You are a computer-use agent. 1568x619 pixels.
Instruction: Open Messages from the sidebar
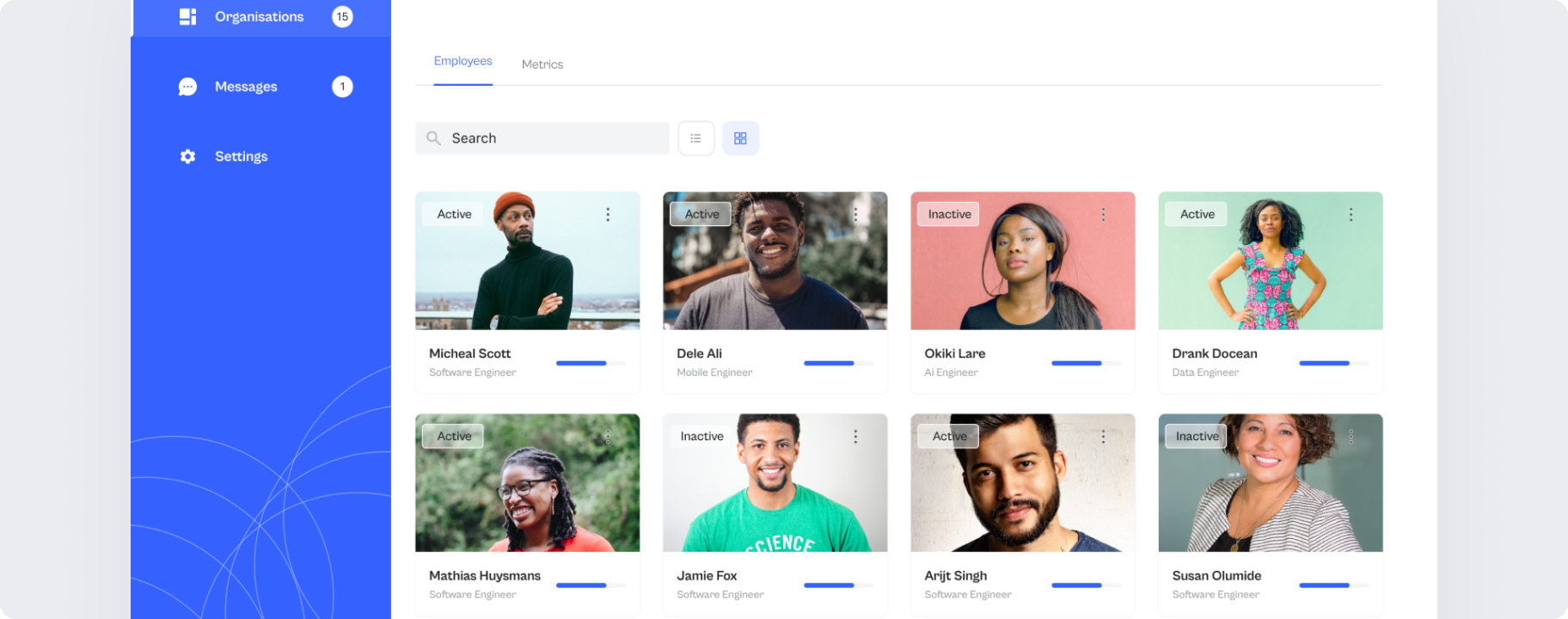(246, 87)
